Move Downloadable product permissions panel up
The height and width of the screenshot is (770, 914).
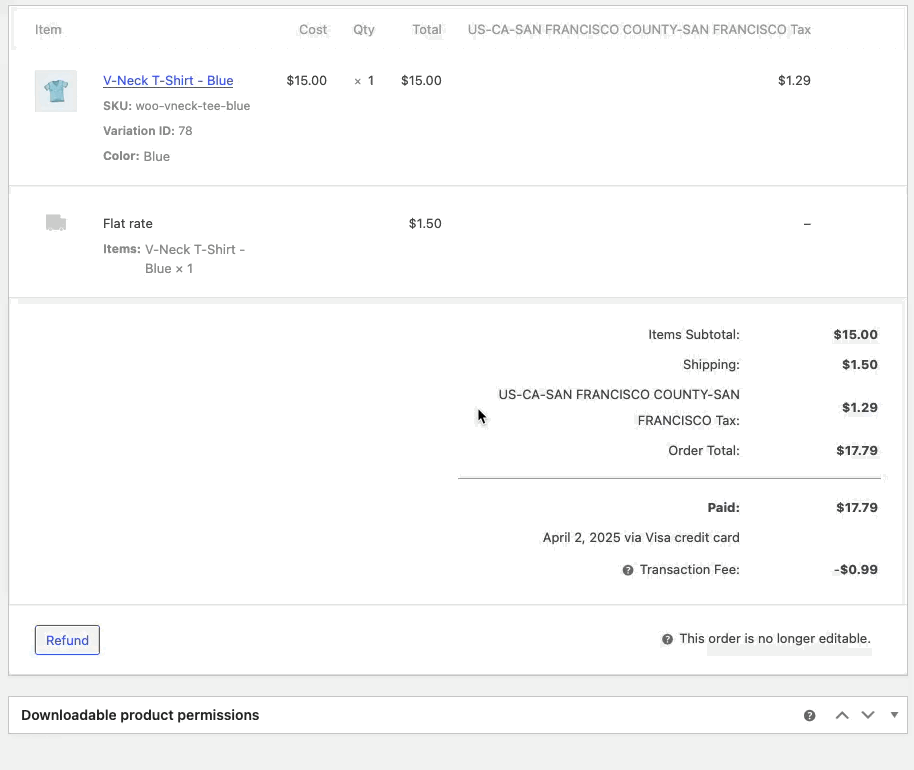point(842,715)
